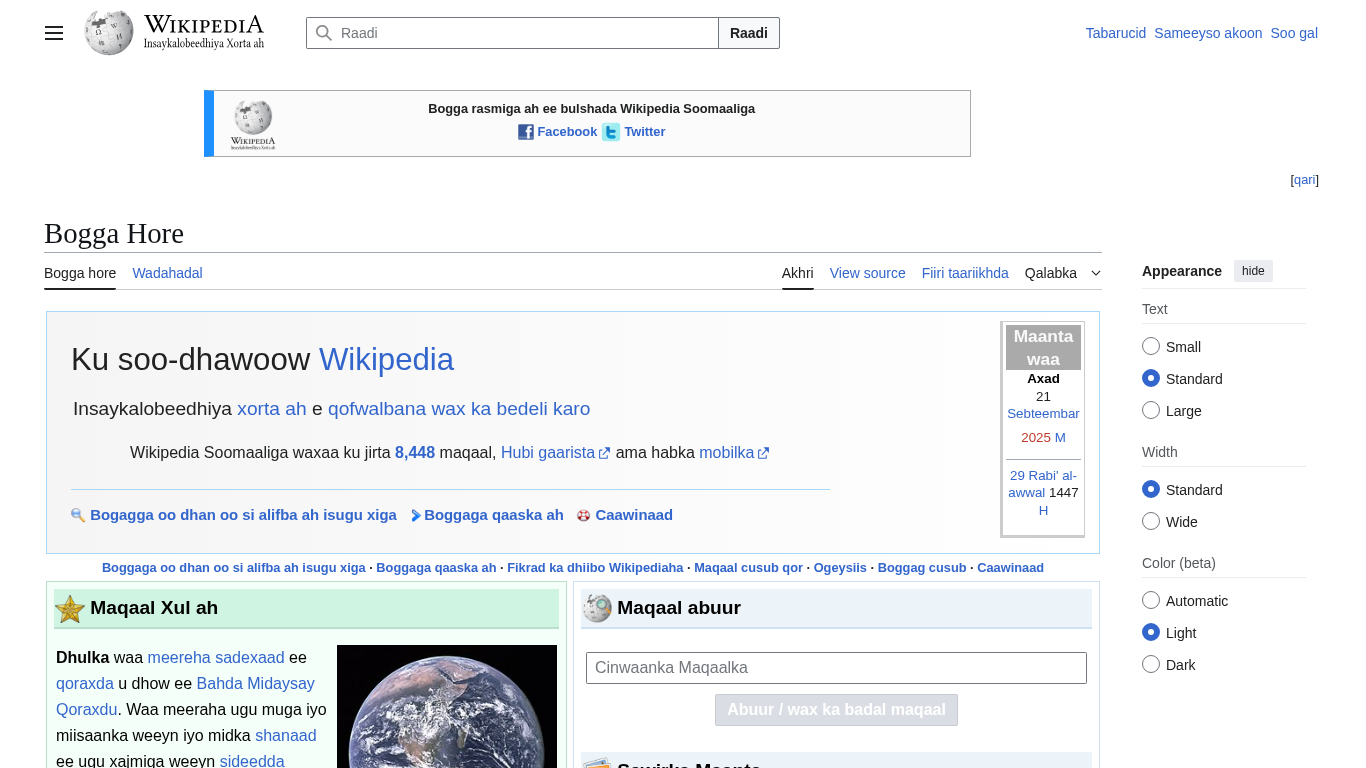The height and width of the screenshot is (768, 1366).
Task: Open bold Boggaga qaaska ah link with arrow
Action: (494, 515)
